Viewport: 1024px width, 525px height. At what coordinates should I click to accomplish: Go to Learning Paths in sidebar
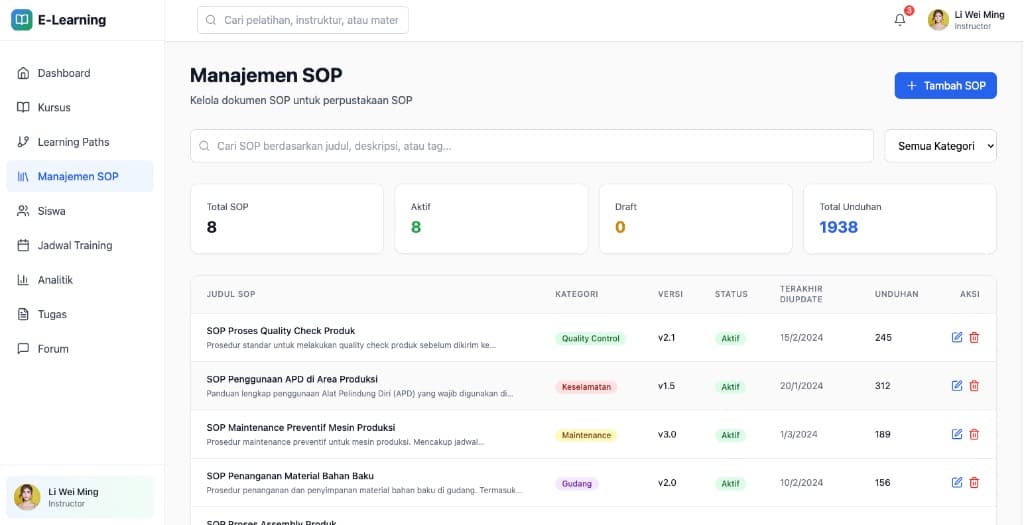coord(73,142)
